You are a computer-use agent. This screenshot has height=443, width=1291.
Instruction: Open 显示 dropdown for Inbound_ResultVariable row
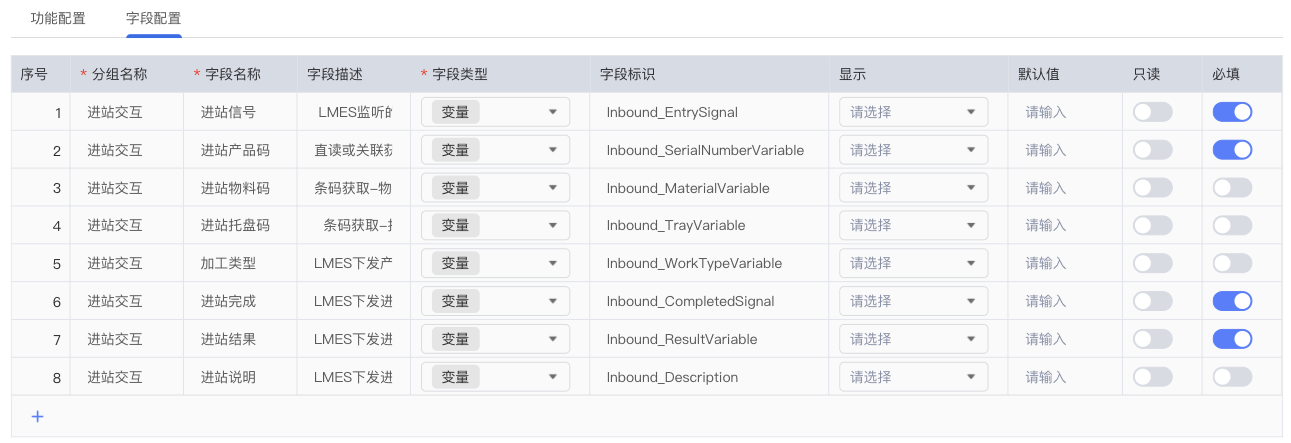pyautogui.click(x=912, y=339)
